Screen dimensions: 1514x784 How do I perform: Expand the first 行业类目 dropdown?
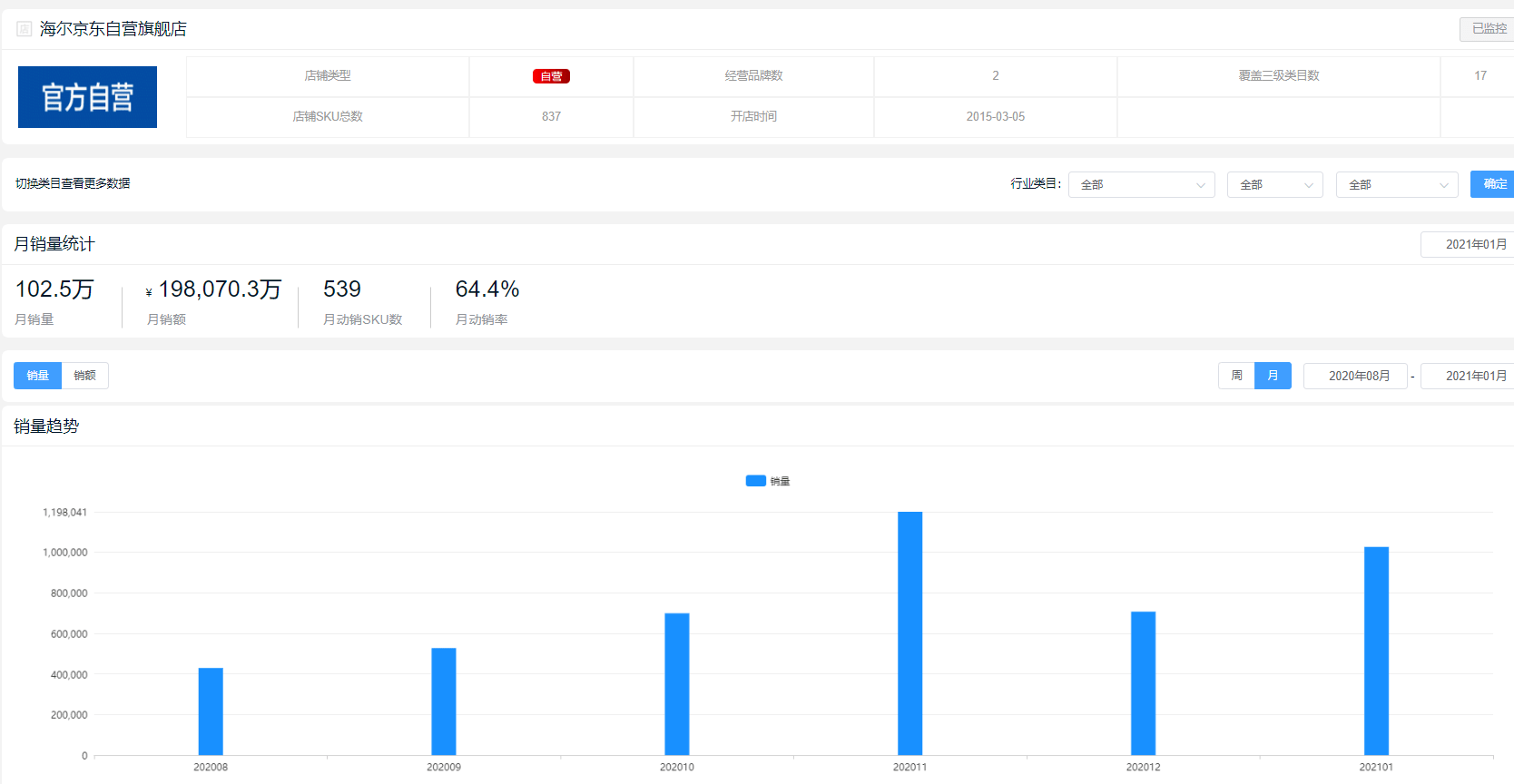(1142, 184)
